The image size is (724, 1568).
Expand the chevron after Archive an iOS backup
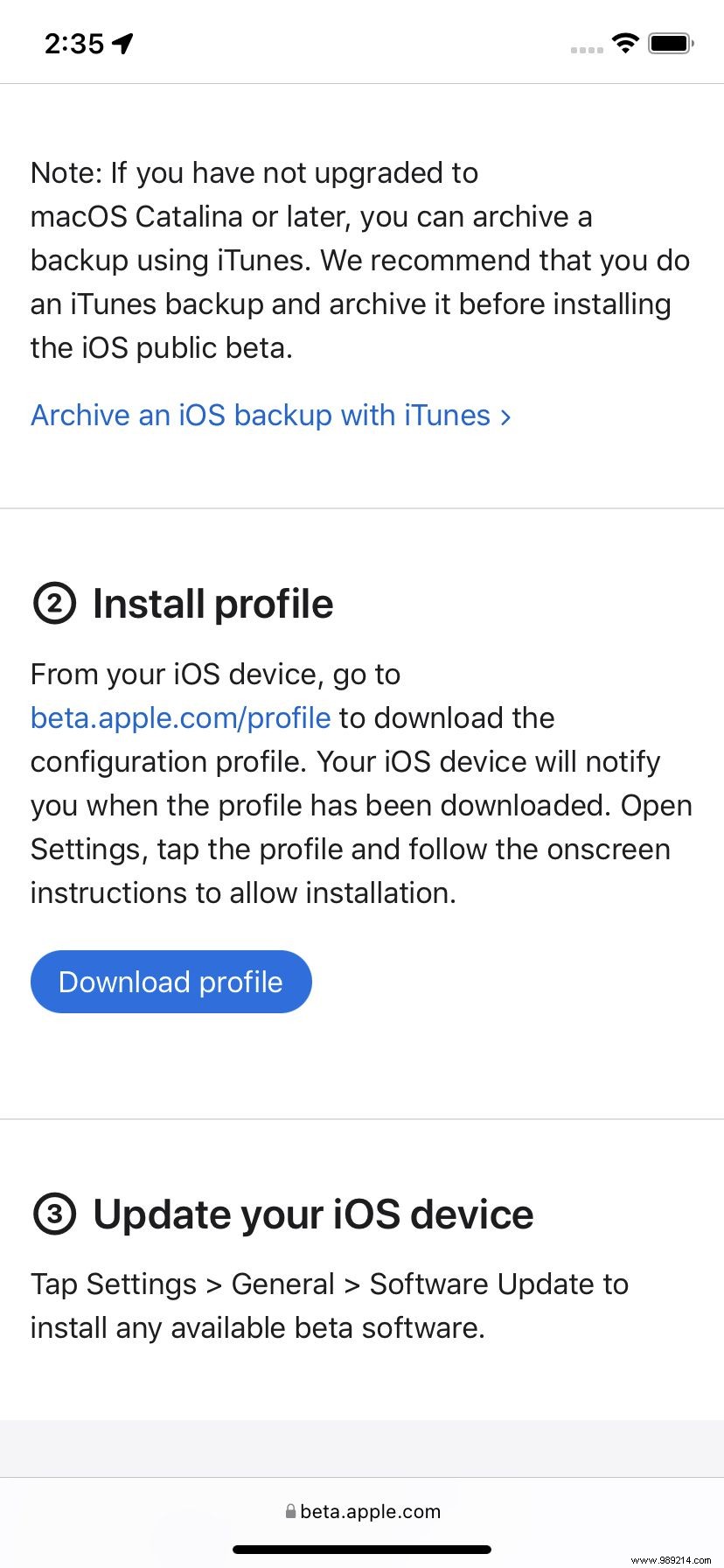click(x=505, y=417)
